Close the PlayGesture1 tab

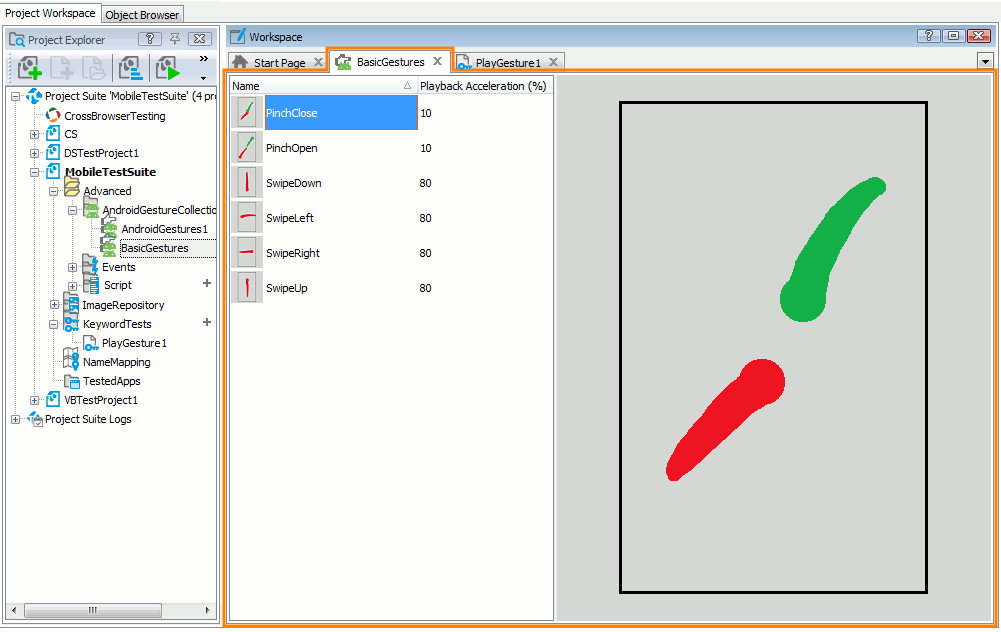[553, 62]
